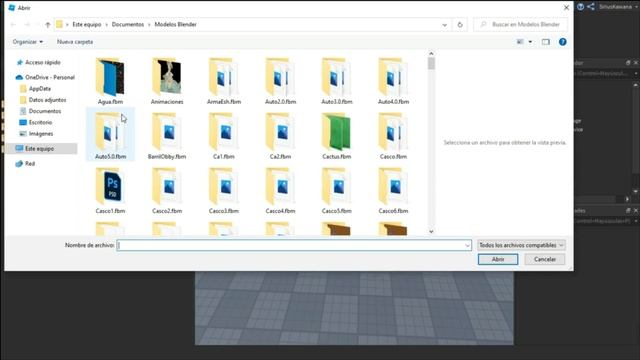Screen dimensions: 640x360
Task: Click the Buscar en Modelos Blender search box
Action: (x=520, y=25)
